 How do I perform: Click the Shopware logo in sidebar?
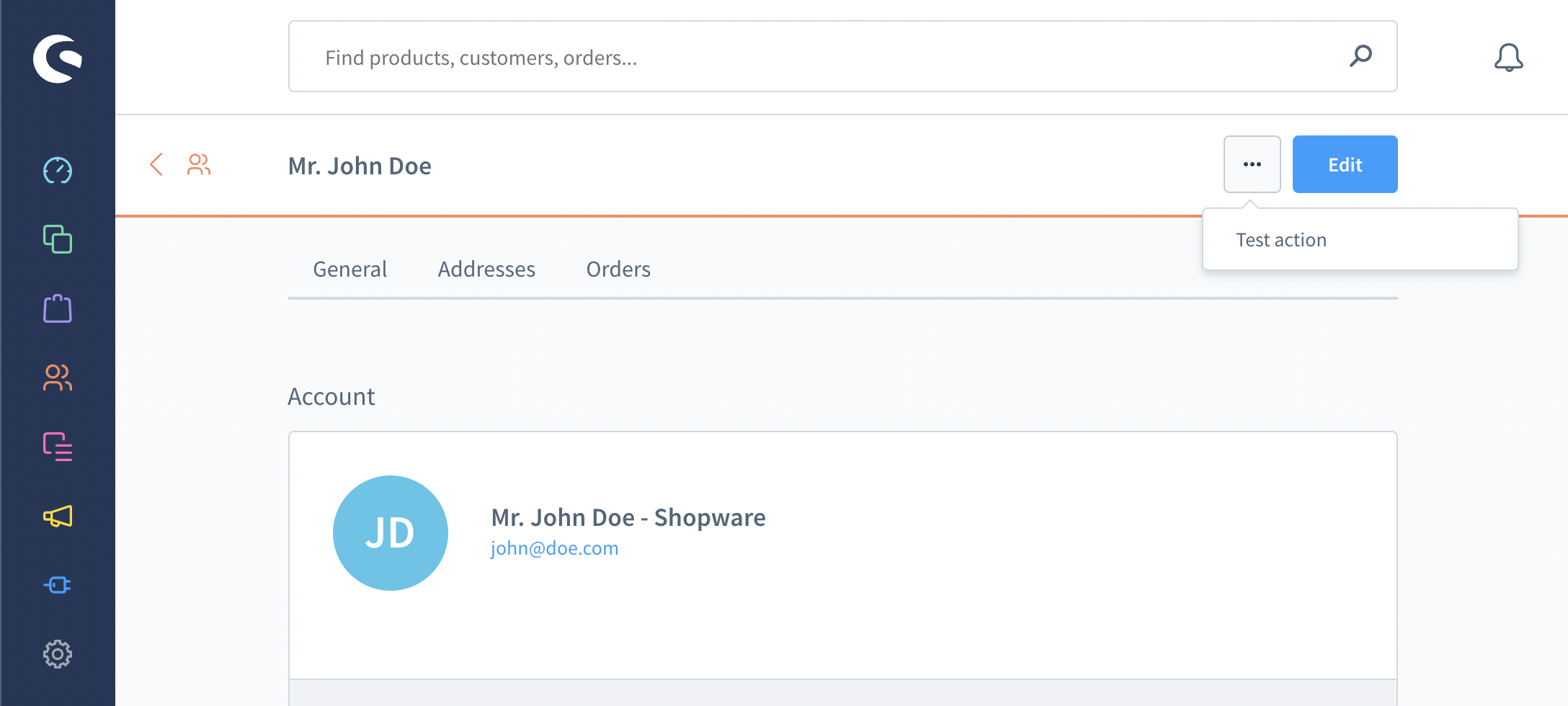point(58,58)
